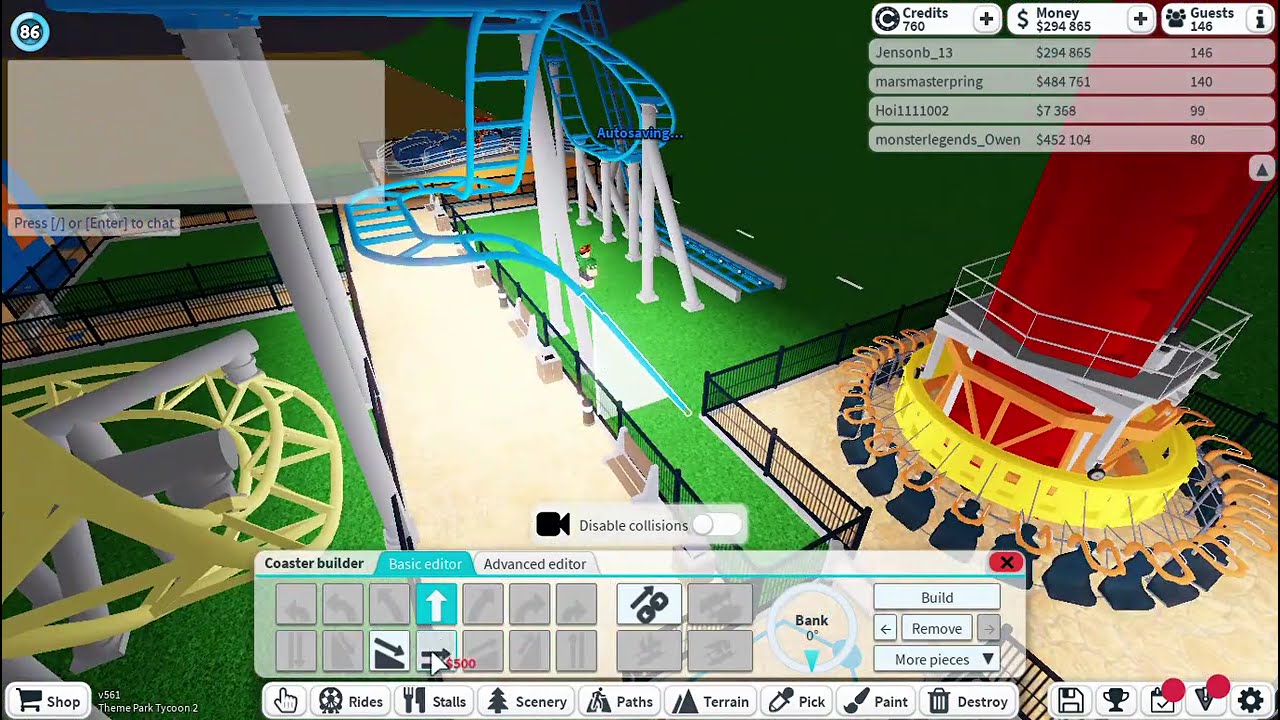Activate the Destroy trash tool
Screen dimensions: 1280x720
coord(968,701)
